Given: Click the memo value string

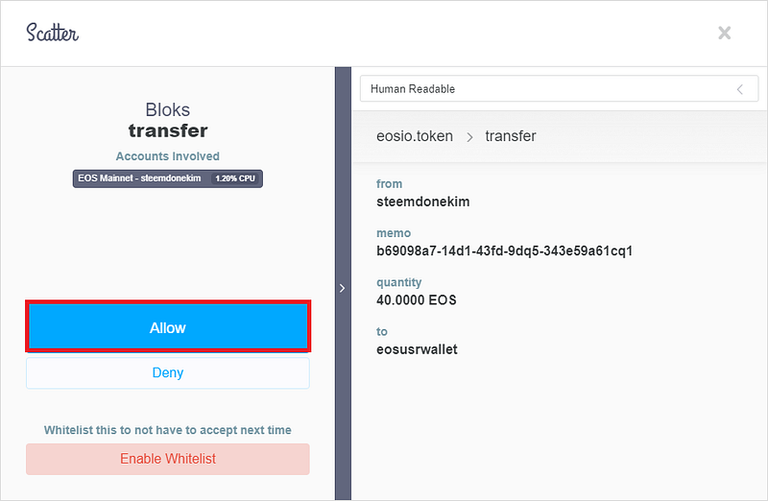Looking at the screenshot, I should tap(504, 250).
